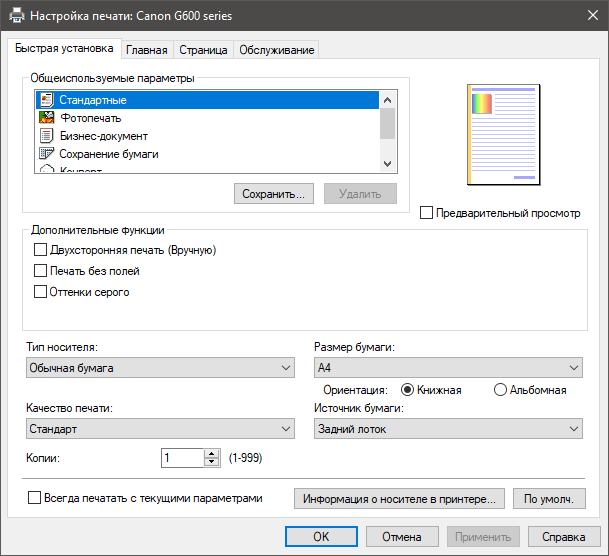This screenshot has width=609, height=556.
Task: Open Справка help button
Action: point(564,537)
